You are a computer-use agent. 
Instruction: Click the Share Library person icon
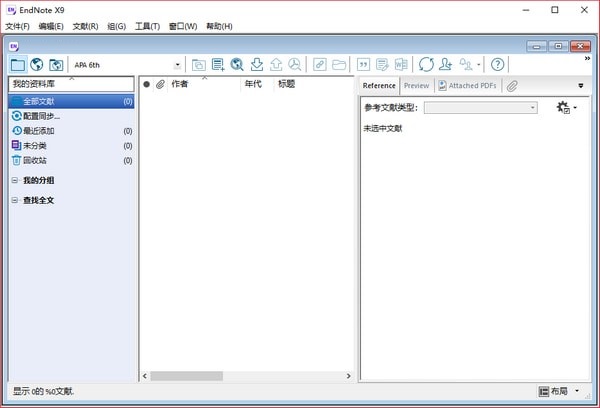coord(445,64)
